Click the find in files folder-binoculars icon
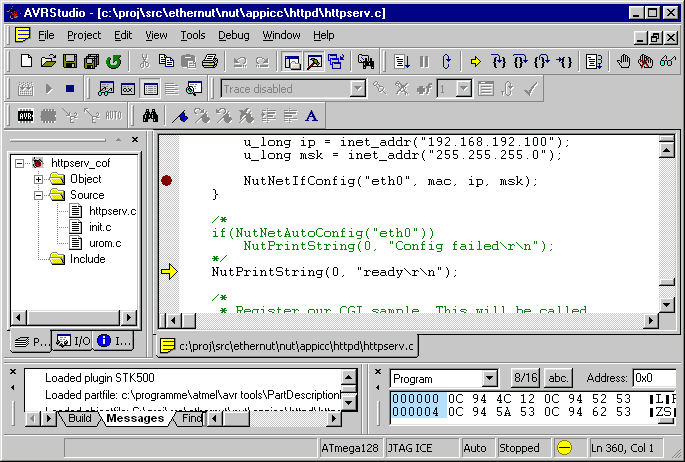 [366, 62]
